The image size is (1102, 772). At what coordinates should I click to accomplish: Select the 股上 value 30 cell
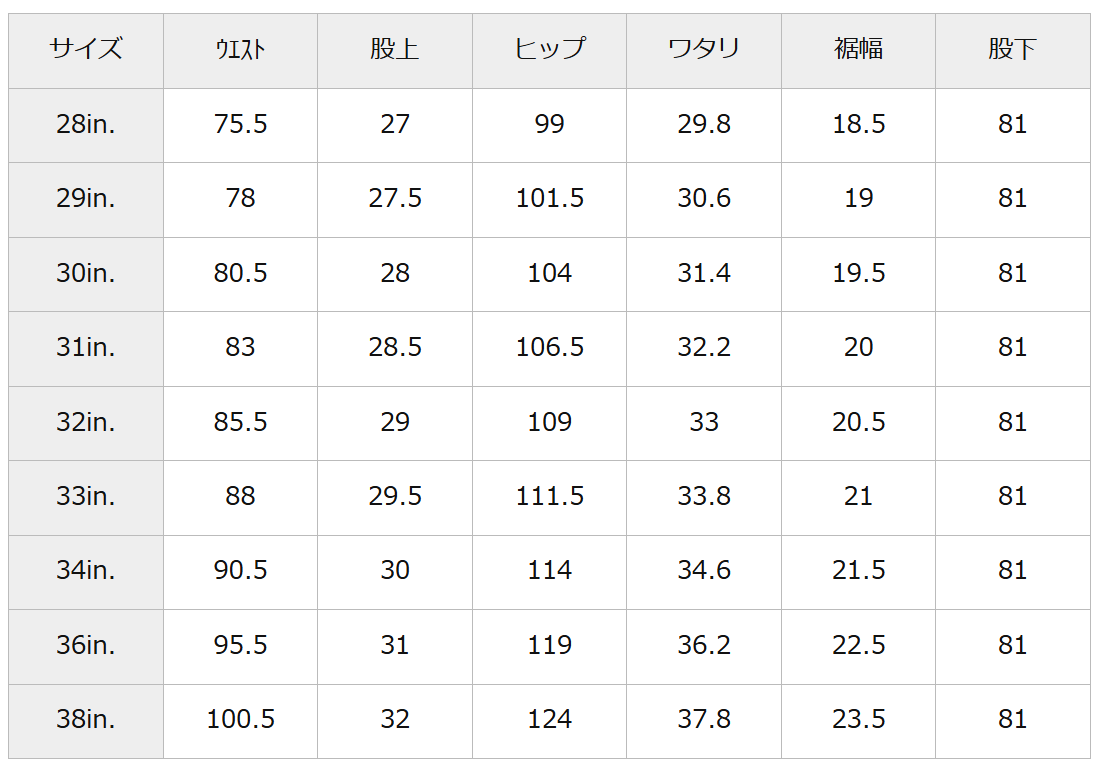coord(395,570)
